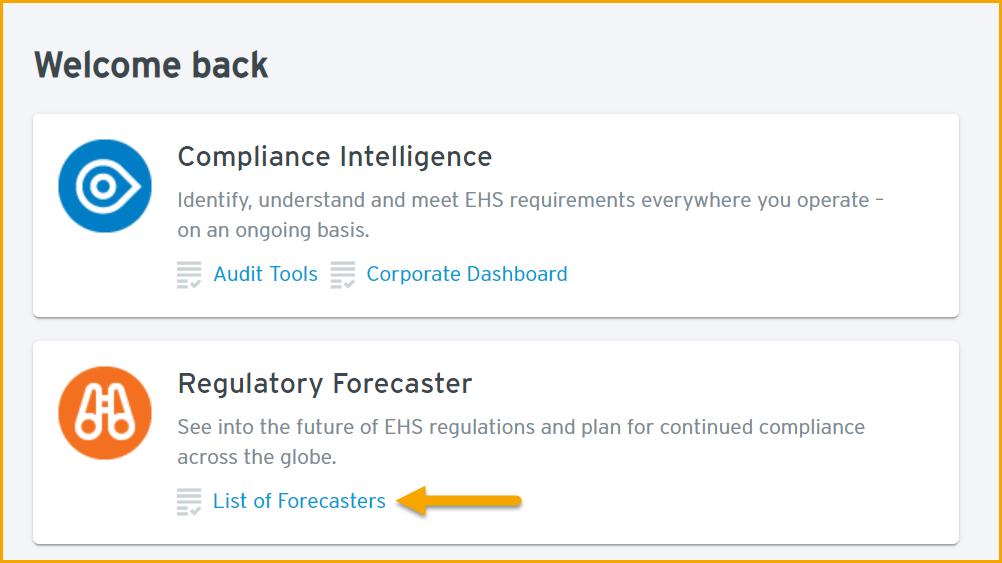Click empty space right of the orange arrow

click(x=735, y=501)
